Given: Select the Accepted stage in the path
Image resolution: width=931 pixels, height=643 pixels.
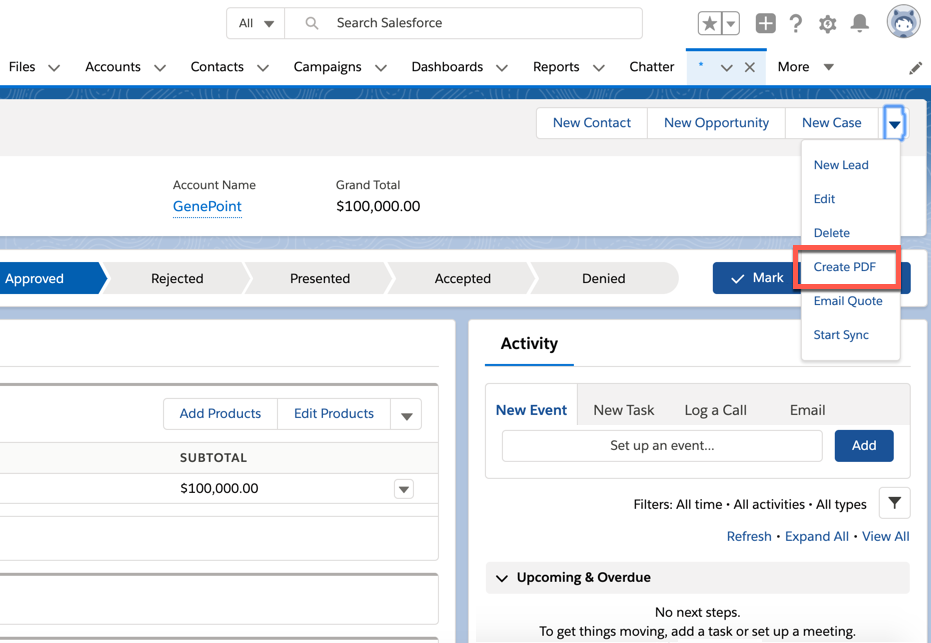Looking at the screenshot, I should (463, 278).
